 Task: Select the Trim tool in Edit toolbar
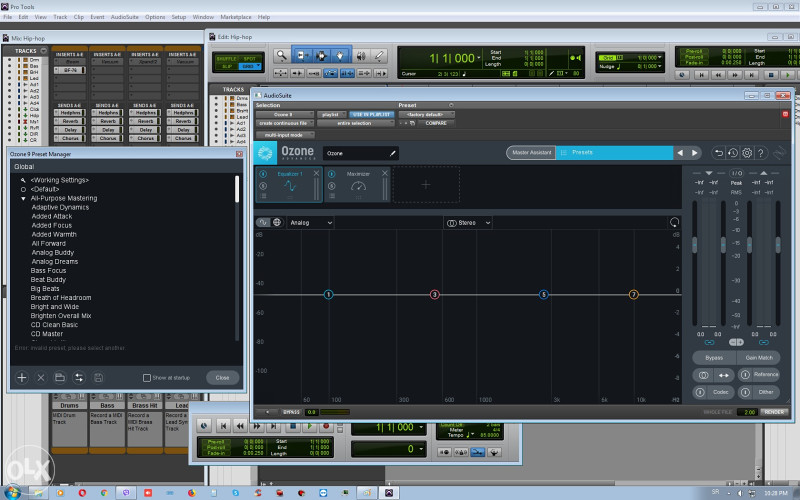(302, 56)
